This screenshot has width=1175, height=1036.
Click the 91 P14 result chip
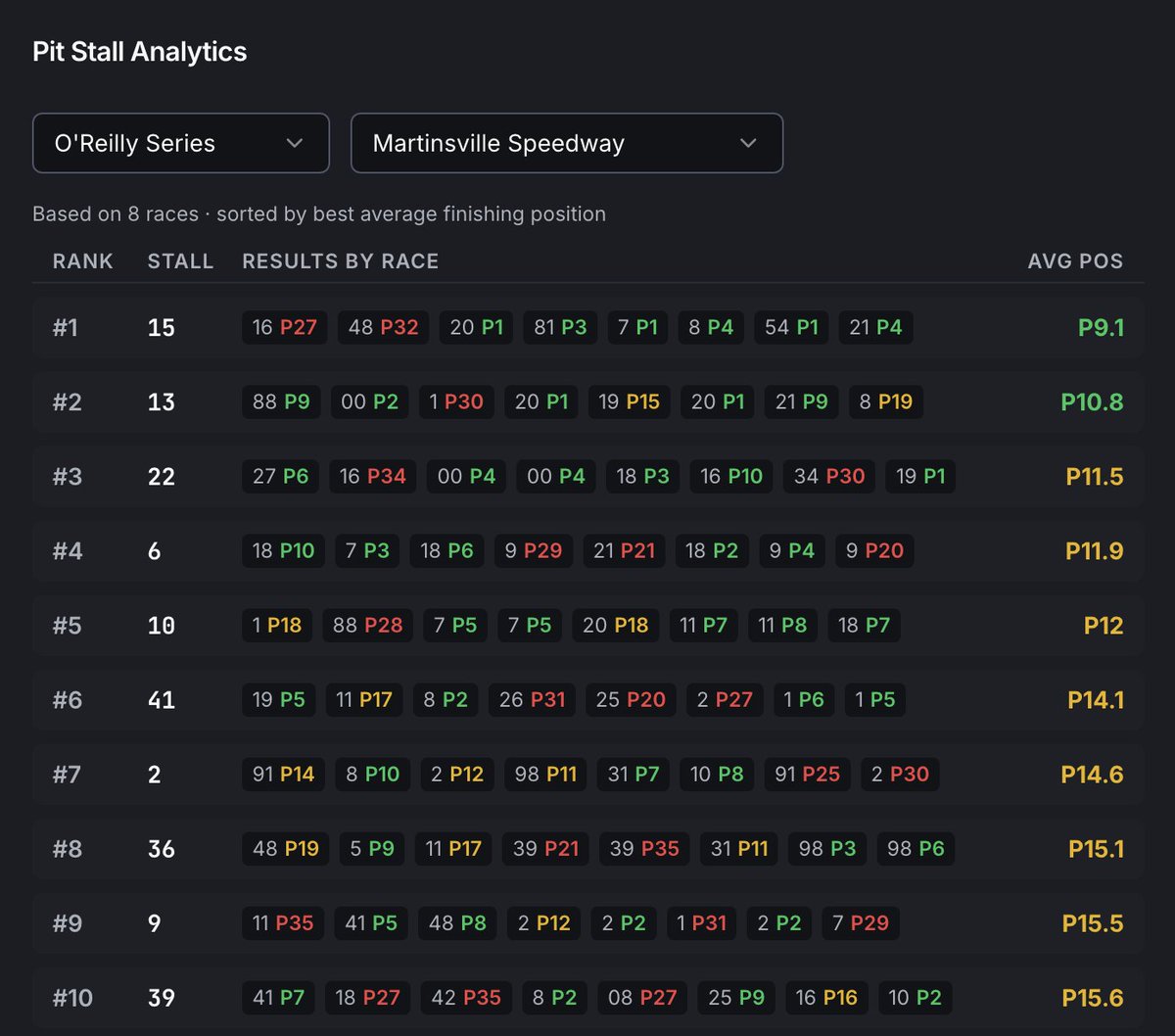point(283,774)
